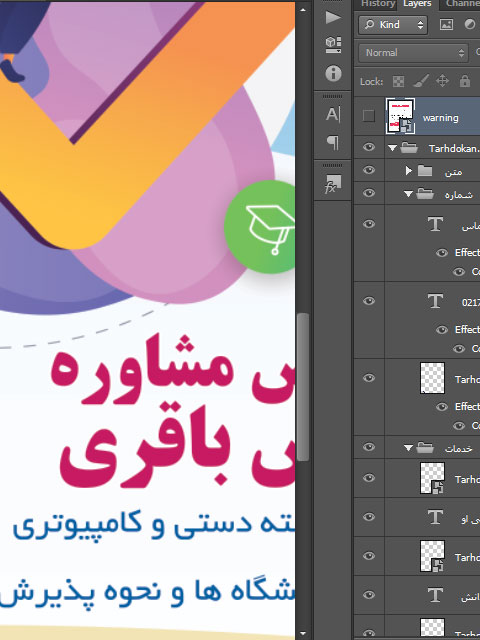Screen dimensions: 480x640
Task: Open the Normal blend mode dropdown
Action: (x=413, y=53)
